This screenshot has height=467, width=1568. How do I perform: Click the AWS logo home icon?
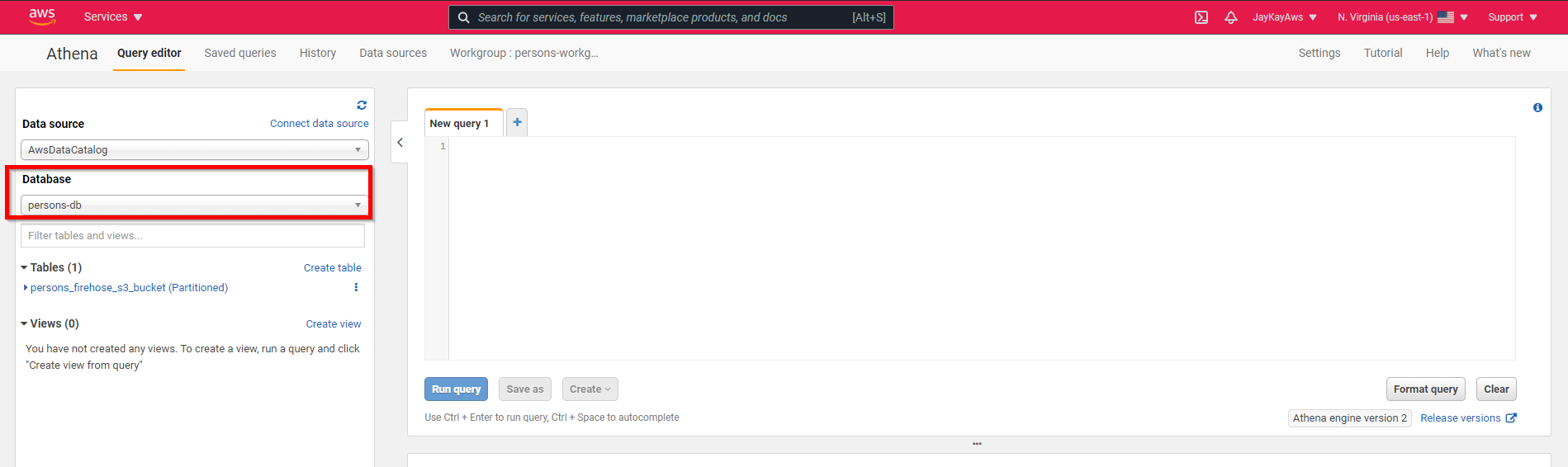click(x=41, y=17)
